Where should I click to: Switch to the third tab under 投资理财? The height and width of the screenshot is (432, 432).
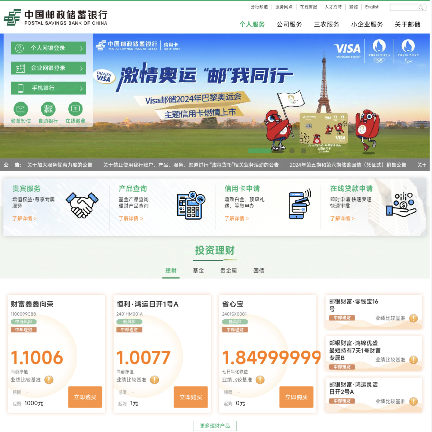229,270
